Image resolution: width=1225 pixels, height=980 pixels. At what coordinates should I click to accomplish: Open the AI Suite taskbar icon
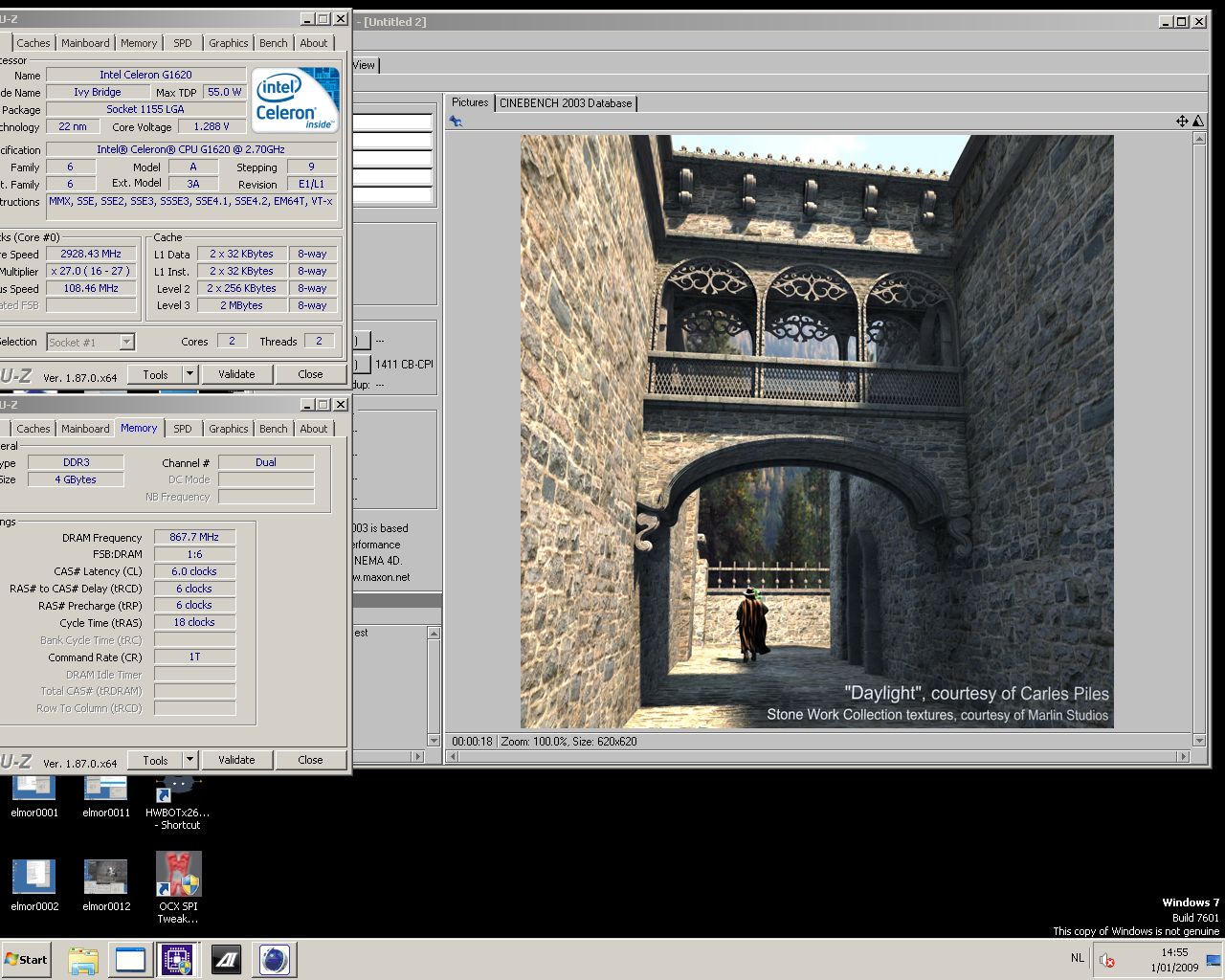click(x=226, y=960)
